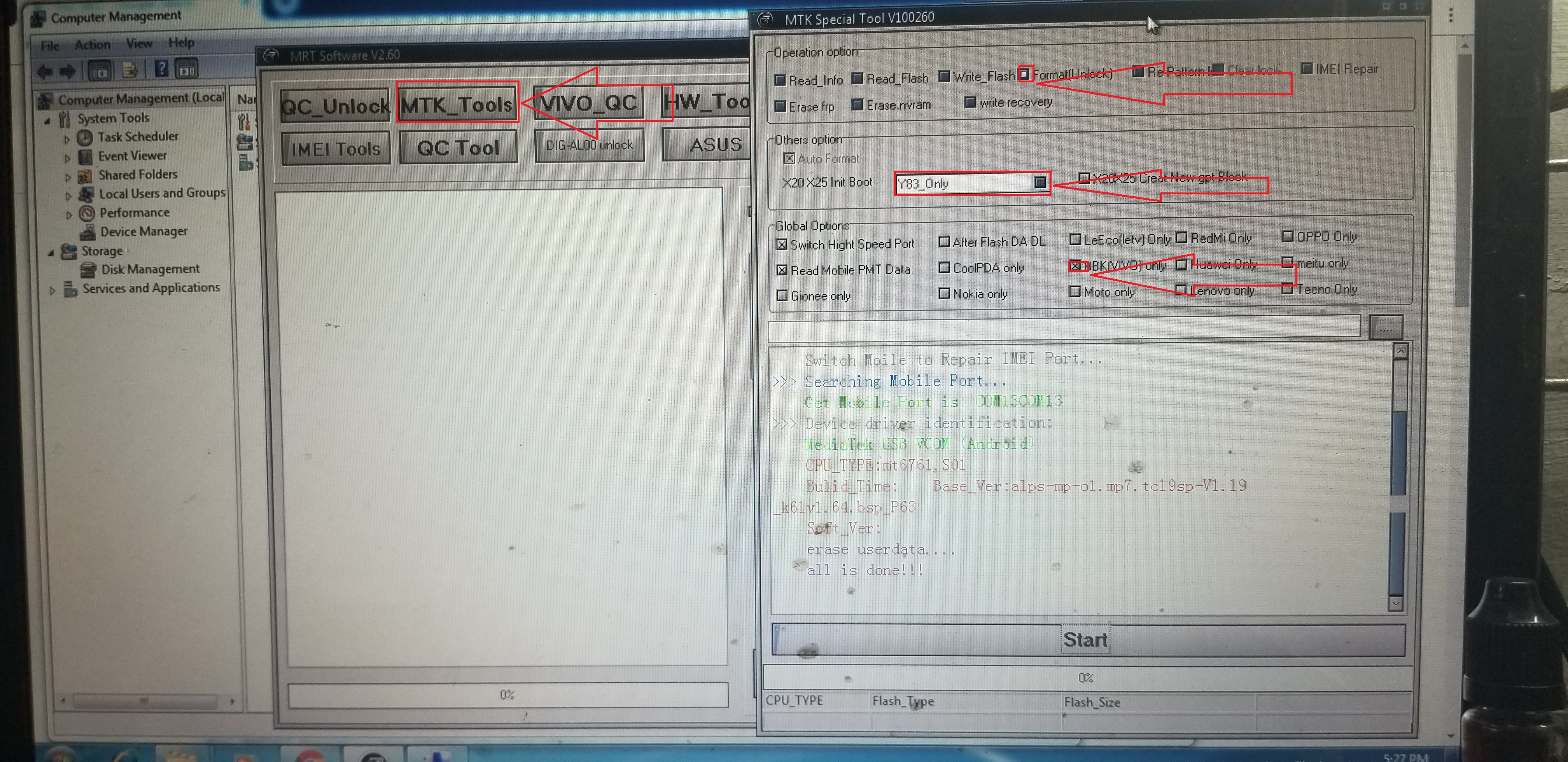Screen dimensions: 1568x762
Task: Click the Export List toolbar icon
Action: point(129,70)
